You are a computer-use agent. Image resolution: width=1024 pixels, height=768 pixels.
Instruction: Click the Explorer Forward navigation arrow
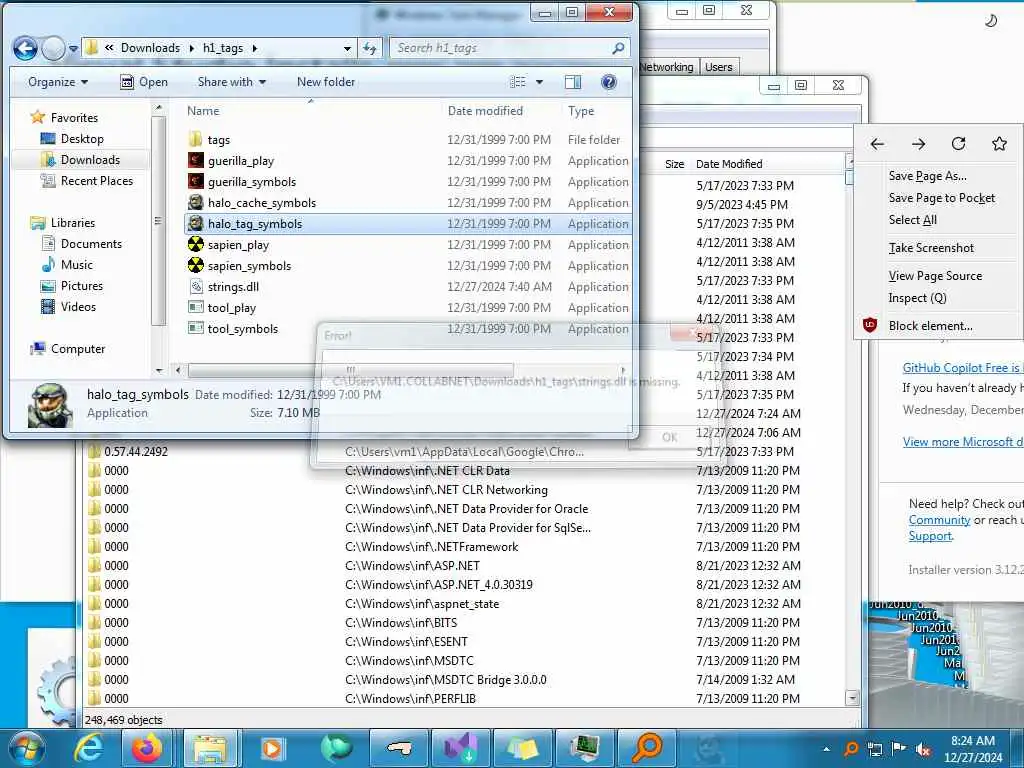(53, 48)
